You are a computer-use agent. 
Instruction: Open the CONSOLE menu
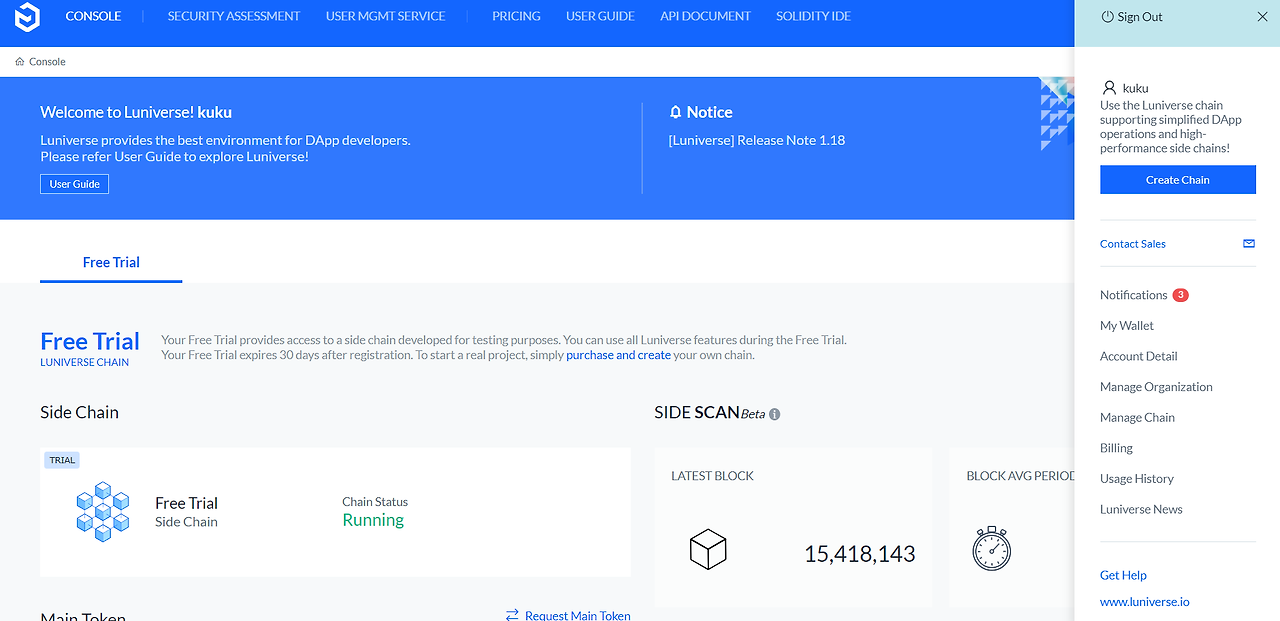pyautogui.click(x=93, y=16)
